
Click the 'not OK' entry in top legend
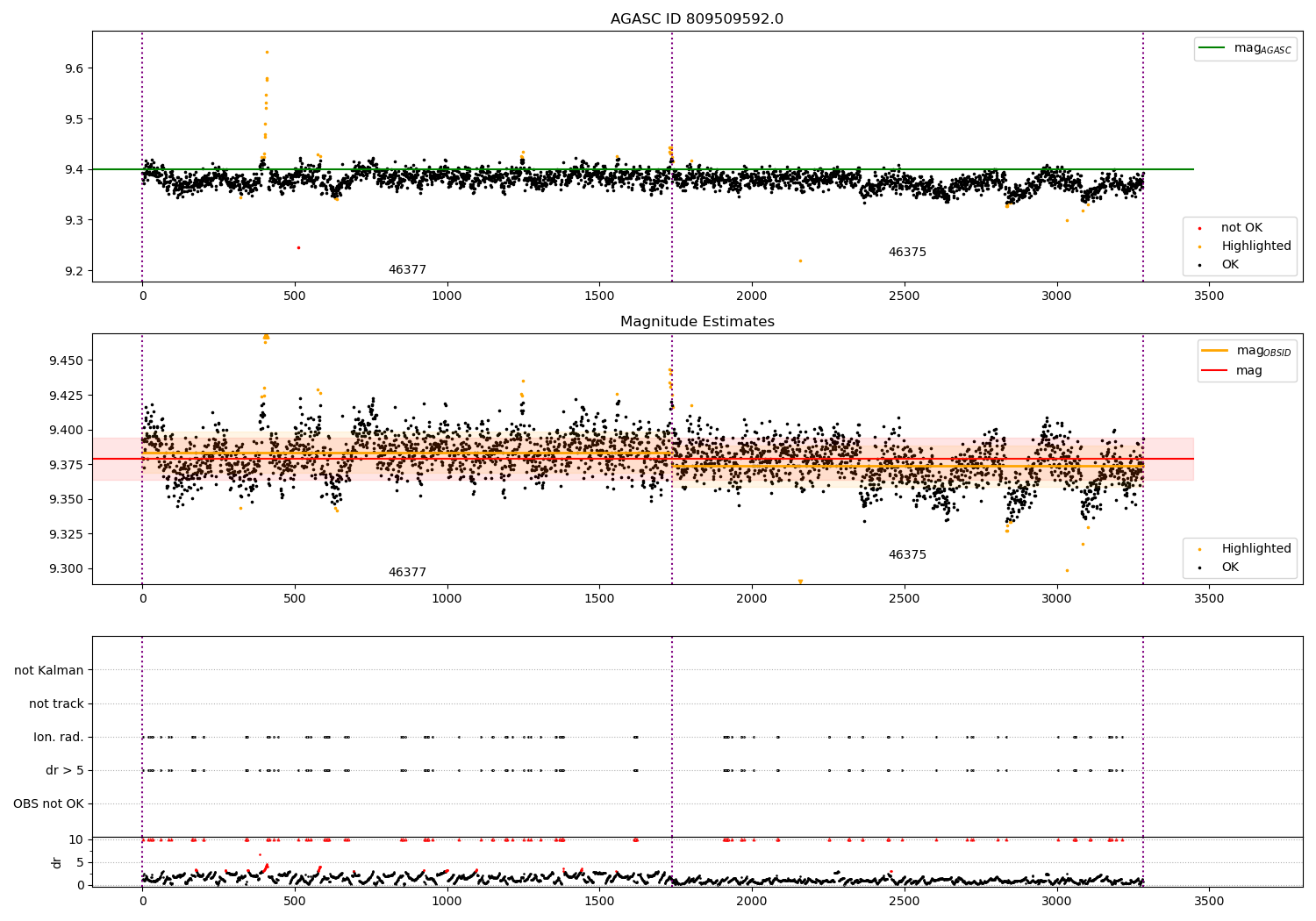pyautogui.click(x=1241, y=228)
